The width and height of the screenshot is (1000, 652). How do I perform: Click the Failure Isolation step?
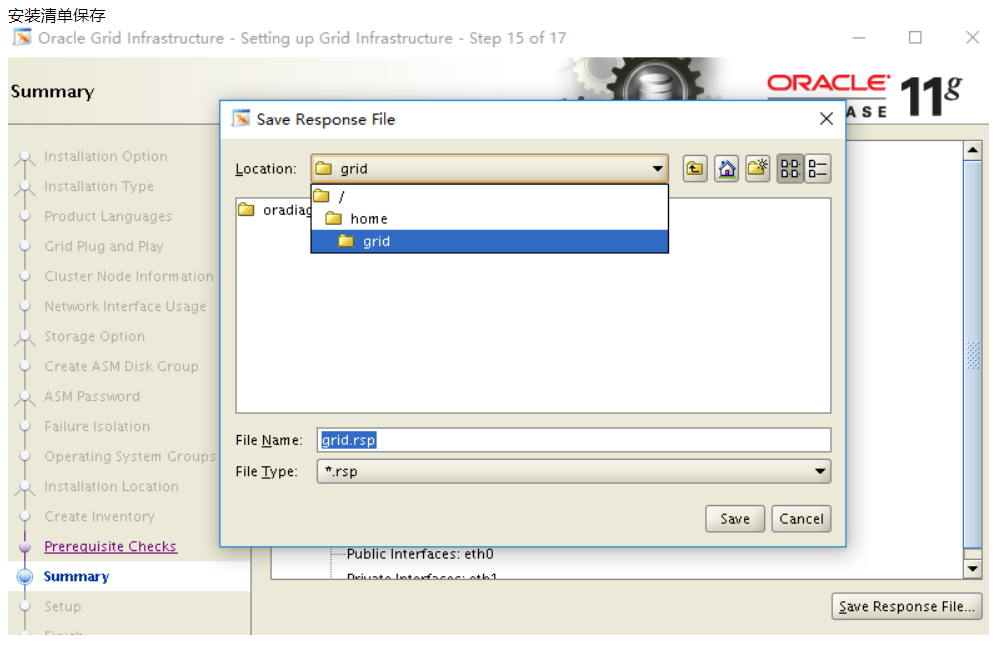(x=97, y=426)
